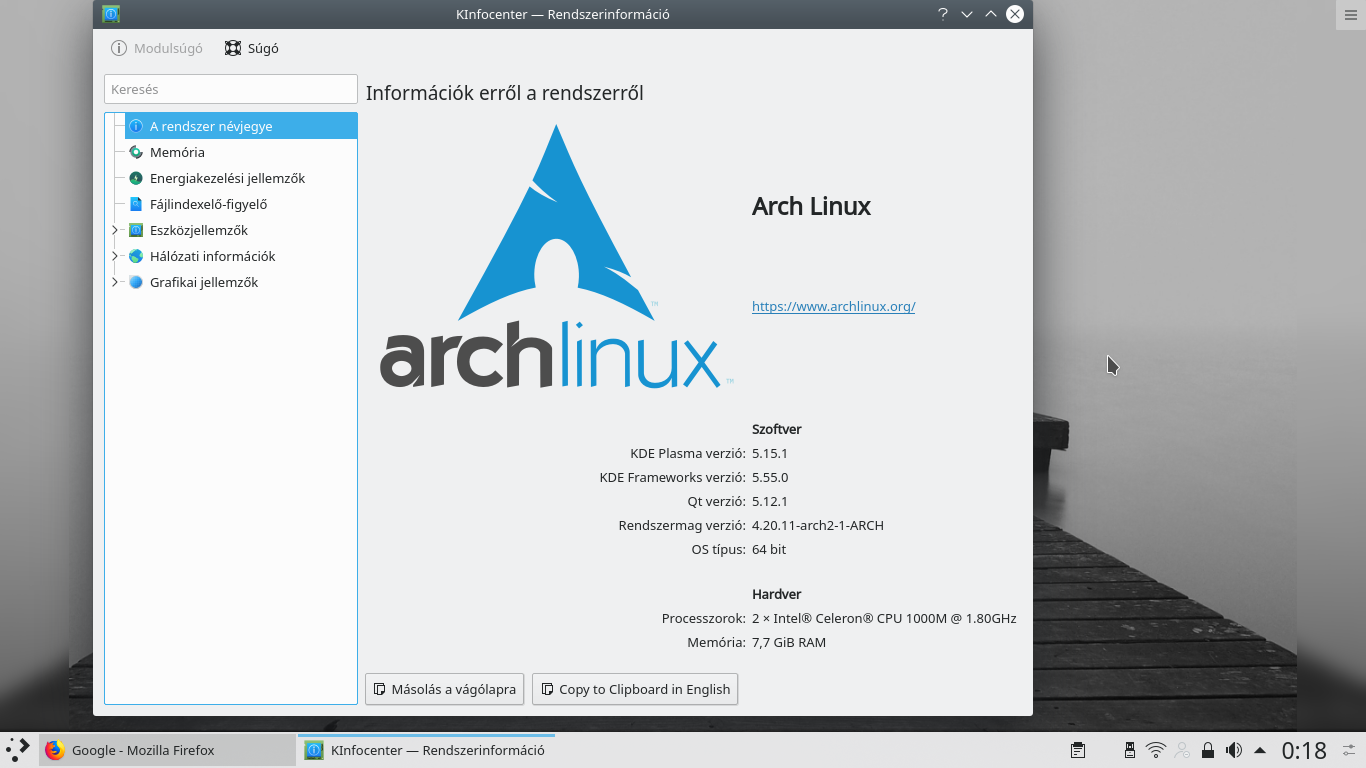Screen dimensions: 1366x768
Task: Open the 0:18 clock in the panel
Action: pos(1304,750)
